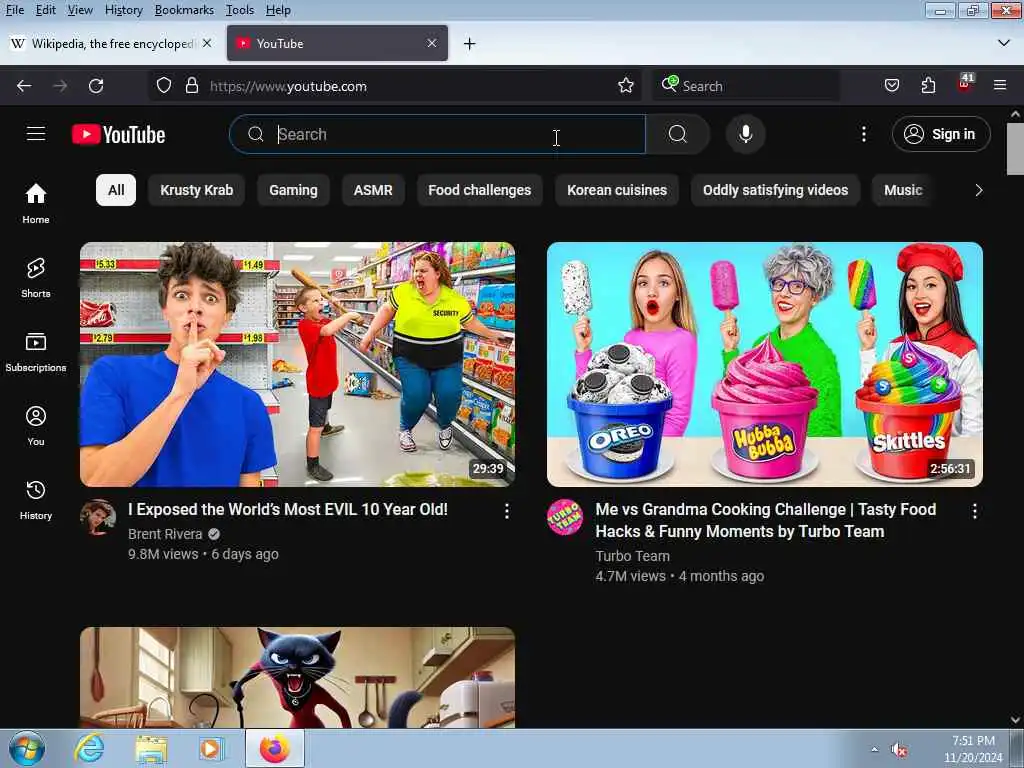Select the Oddly satisfying videos chip
Viewport: 1024px width, 768px height.
[775, 190]
